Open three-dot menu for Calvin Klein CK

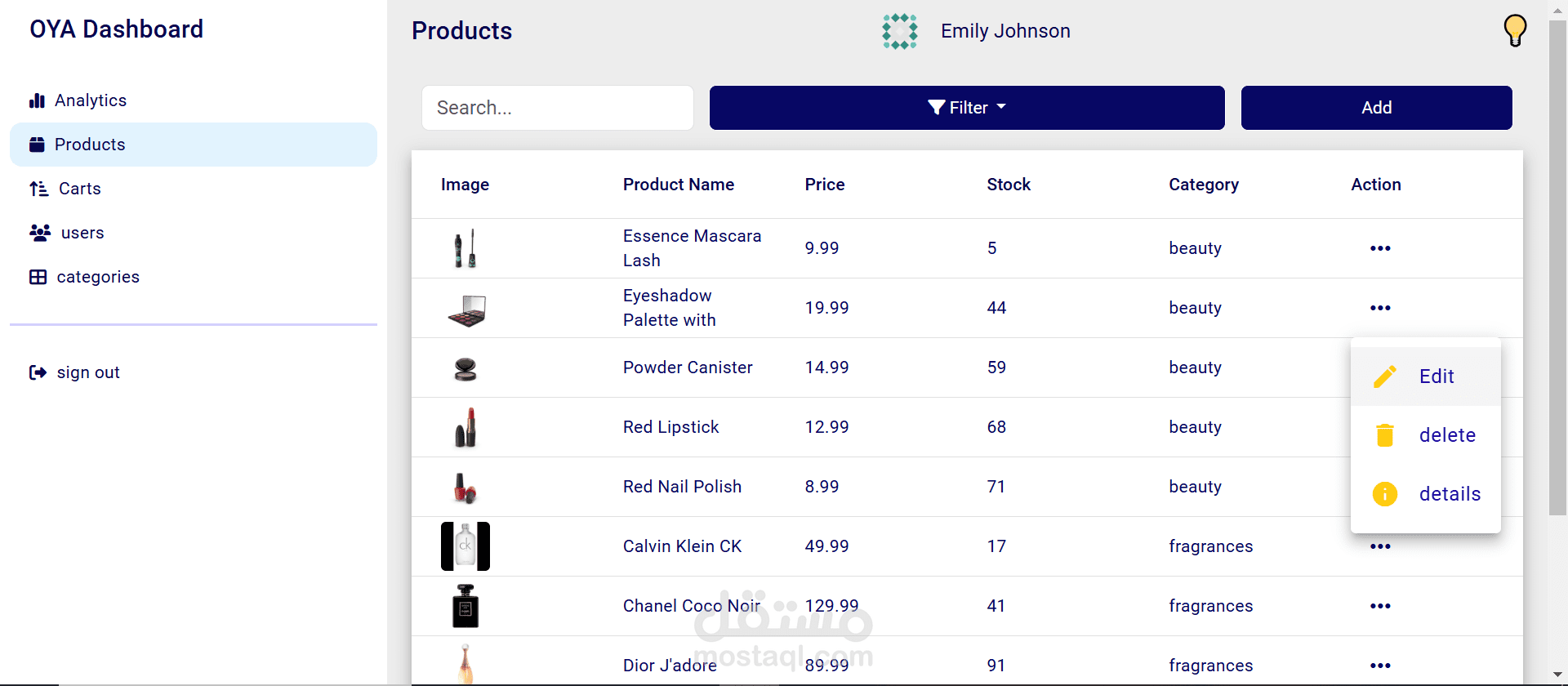click(x=1379, y=546)
